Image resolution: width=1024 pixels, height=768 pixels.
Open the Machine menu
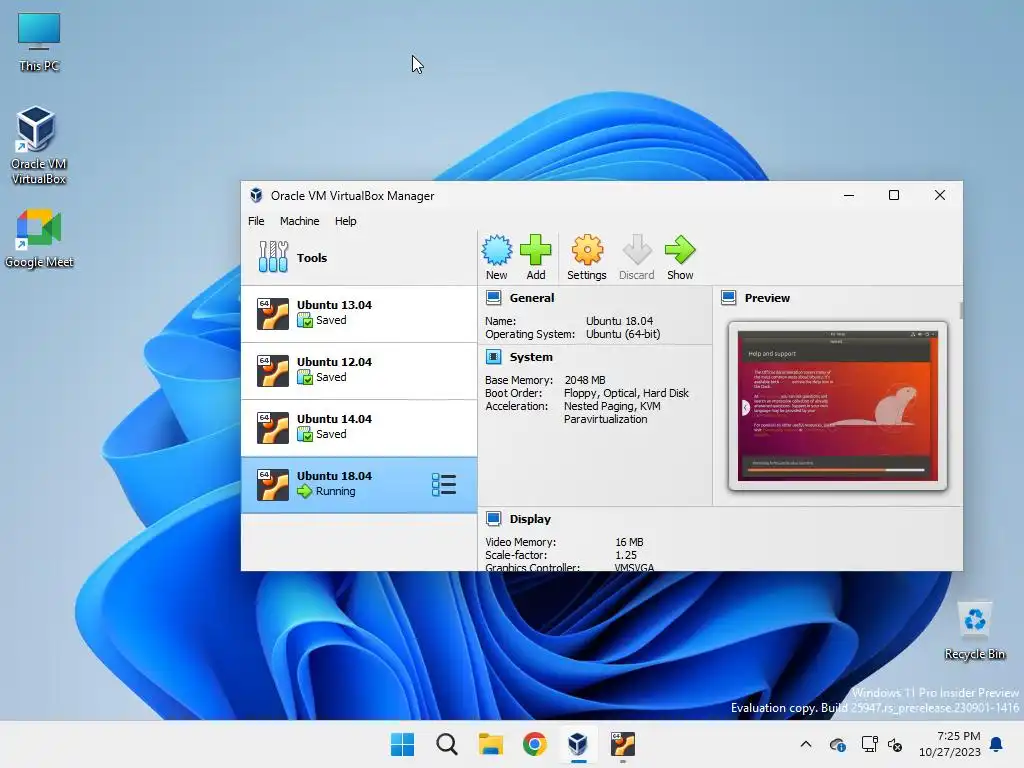pos(300,221)
